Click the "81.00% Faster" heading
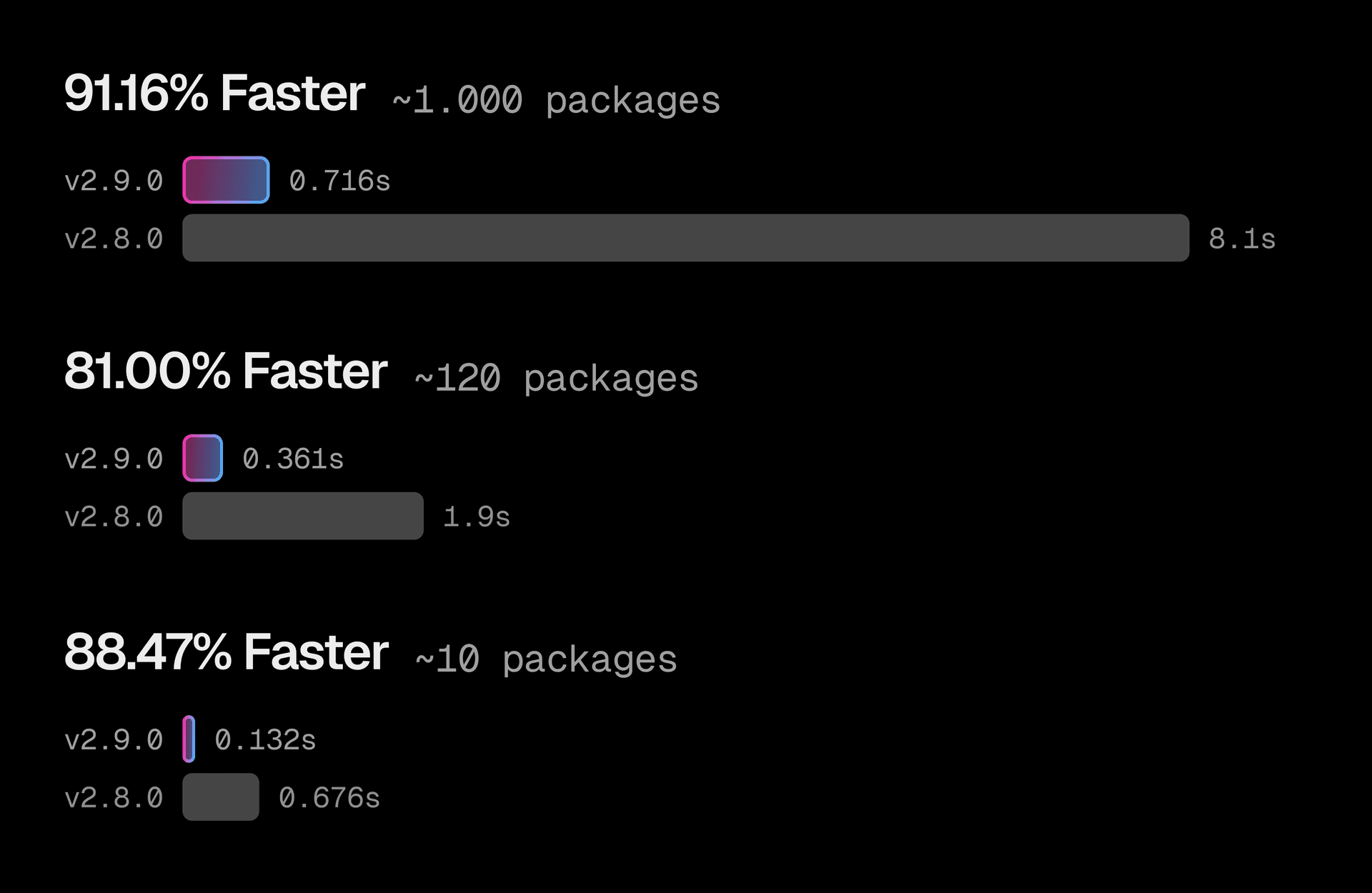The width and height of the screenshot is (1372, 893). (x=226, y=371)
